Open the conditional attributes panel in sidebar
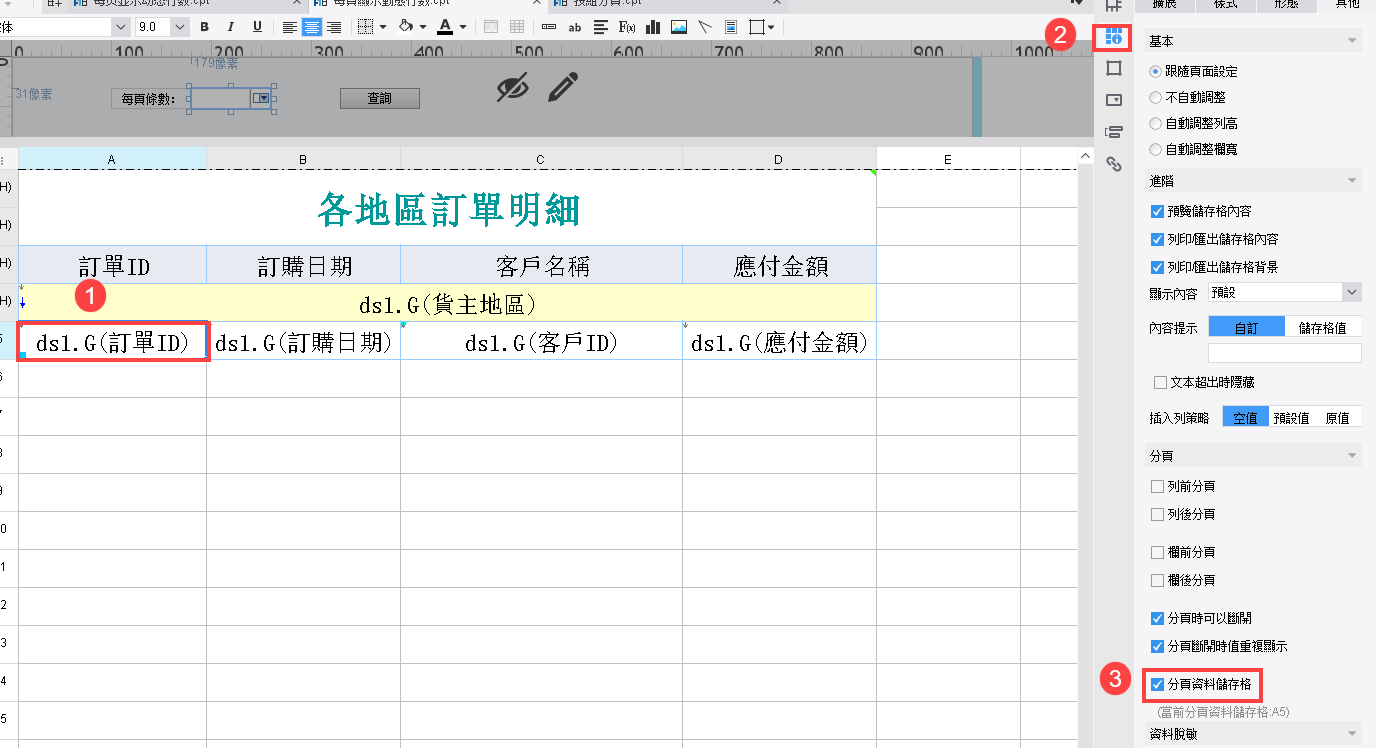The height and width of the screenshot is (748, 1376). [1114, 132]
